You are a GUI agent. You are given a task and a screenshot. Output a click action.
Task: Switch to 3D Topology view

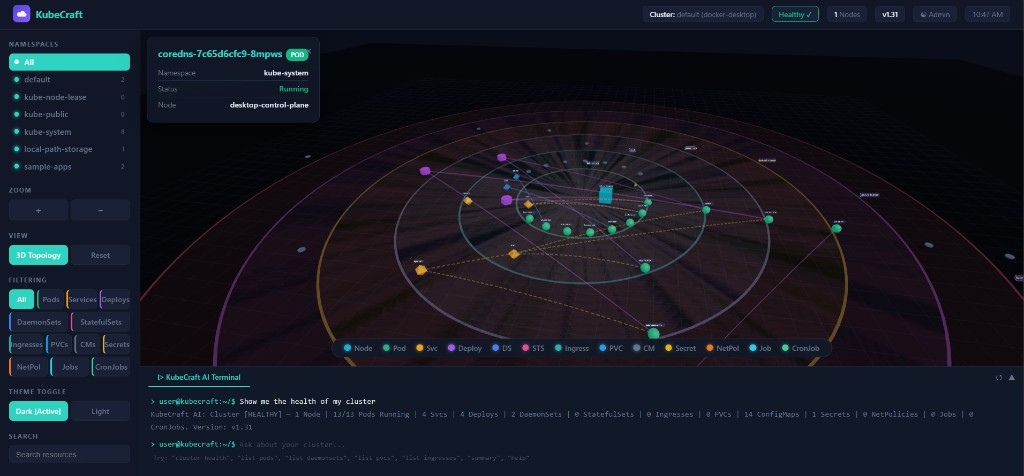(39, 255)
